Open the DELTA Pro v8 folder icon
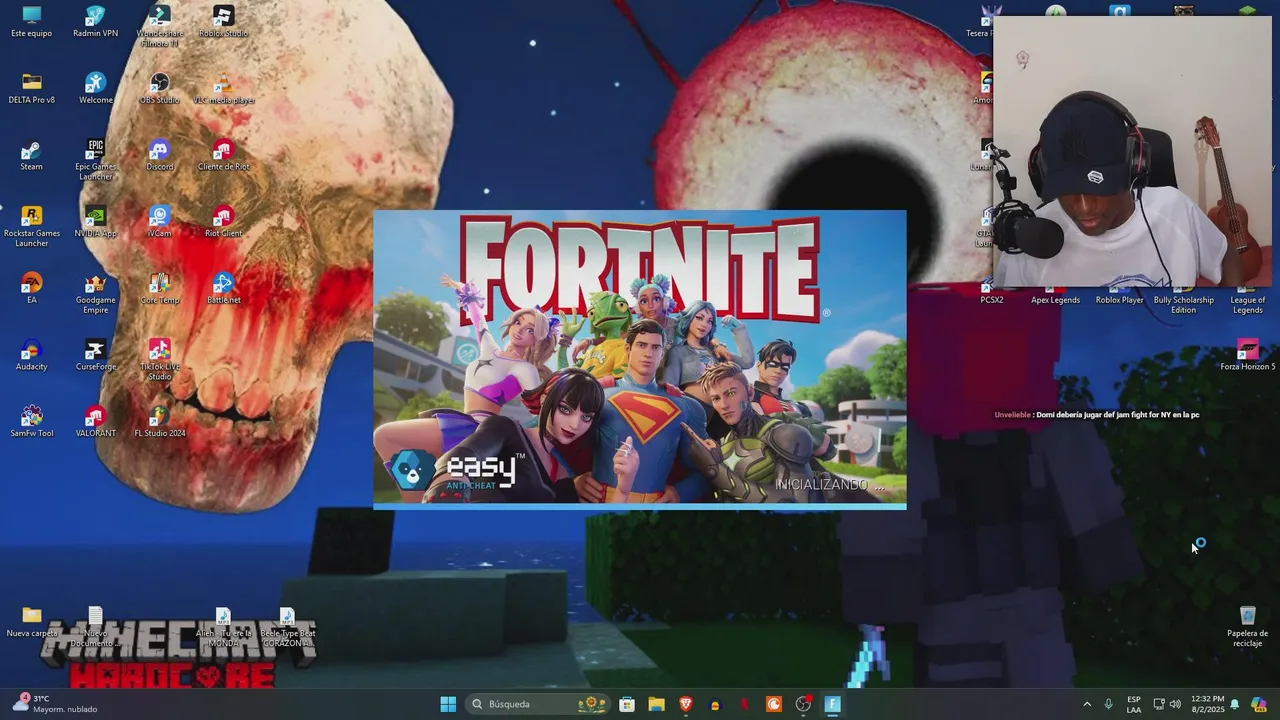1280x720 pixels. (31, 88)
